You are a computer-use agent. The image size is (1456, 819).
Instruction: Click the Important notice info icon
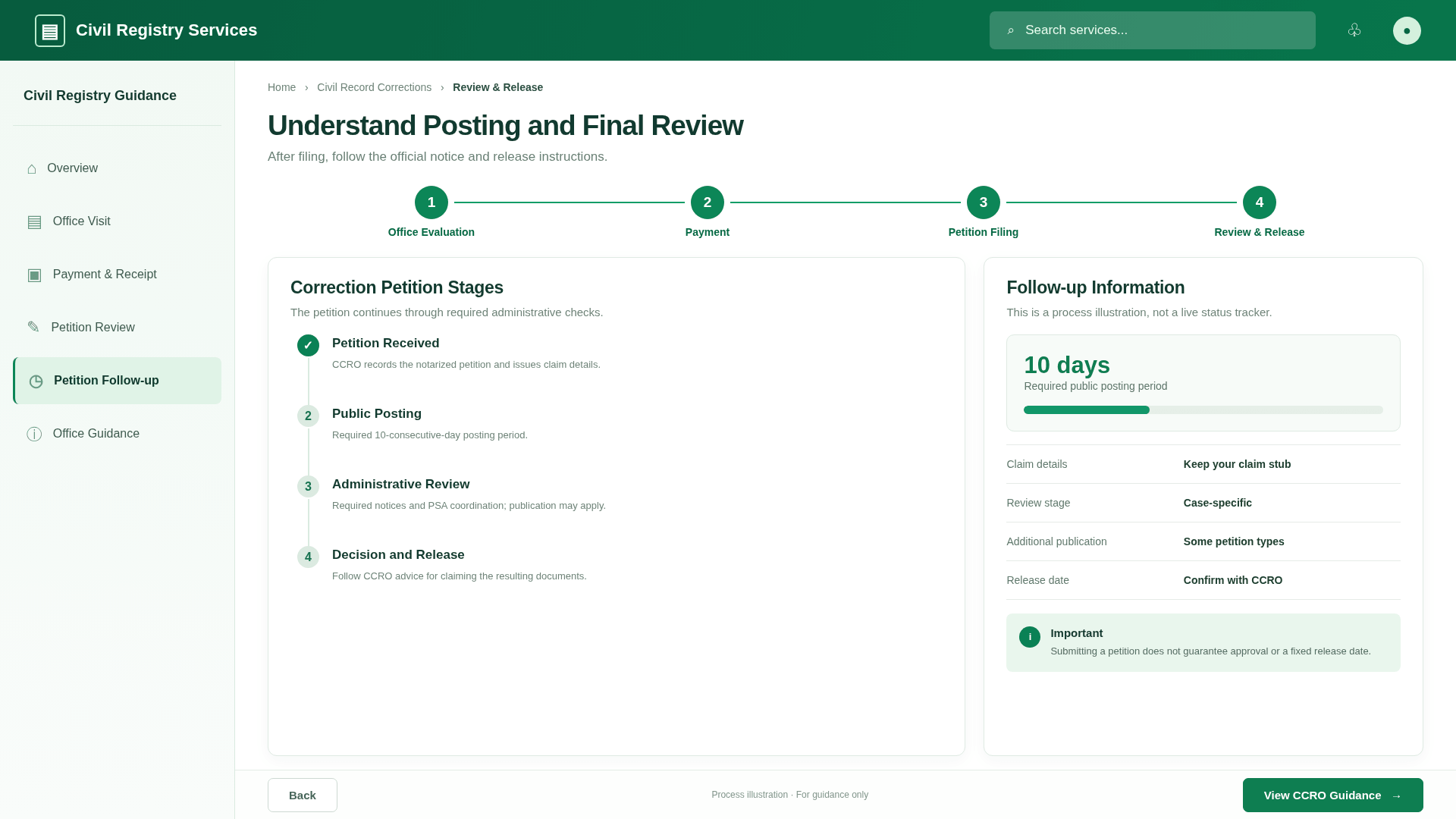click(x=1030, y=637)
